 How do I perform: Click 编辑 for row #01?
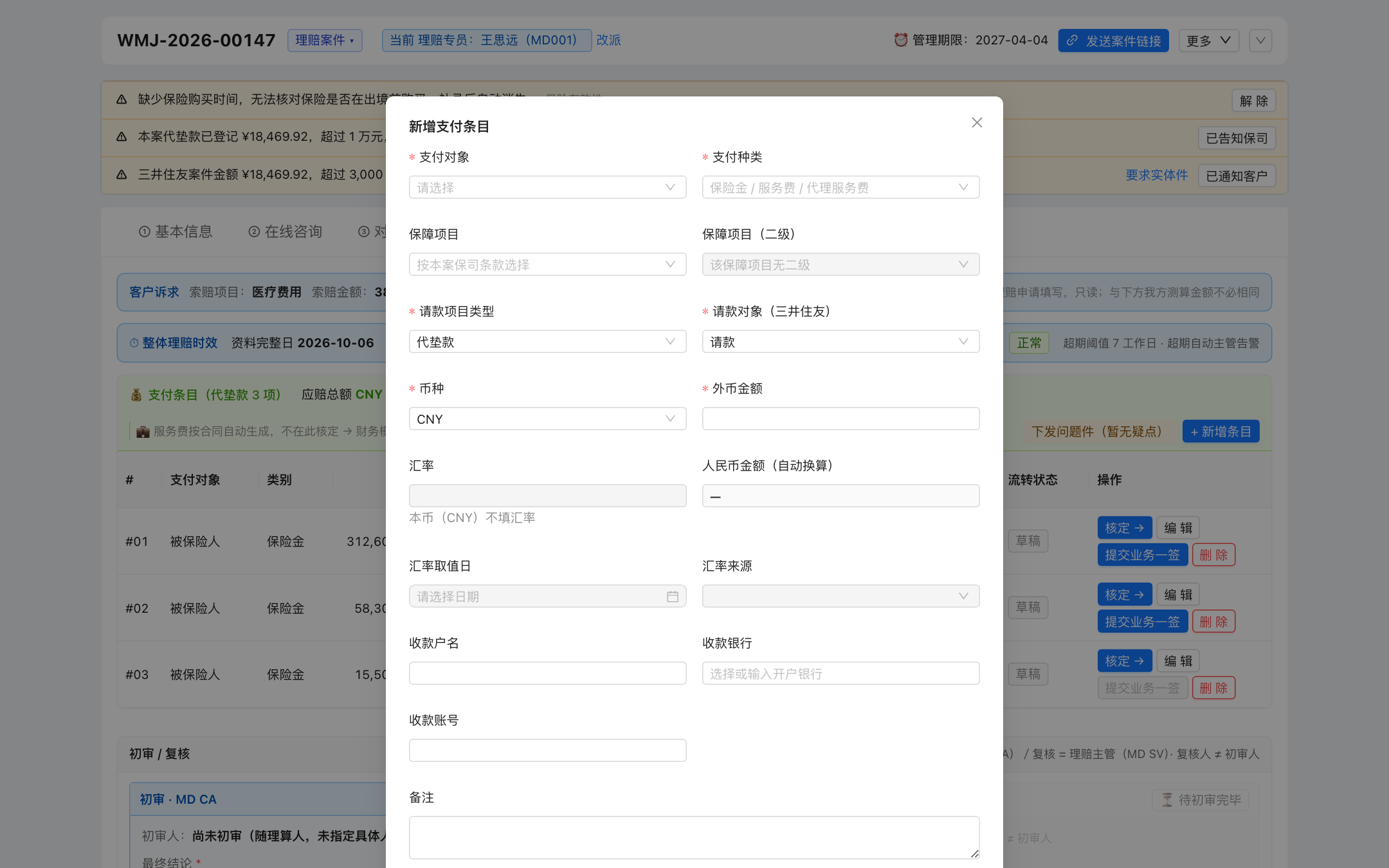click(1178, 528)
